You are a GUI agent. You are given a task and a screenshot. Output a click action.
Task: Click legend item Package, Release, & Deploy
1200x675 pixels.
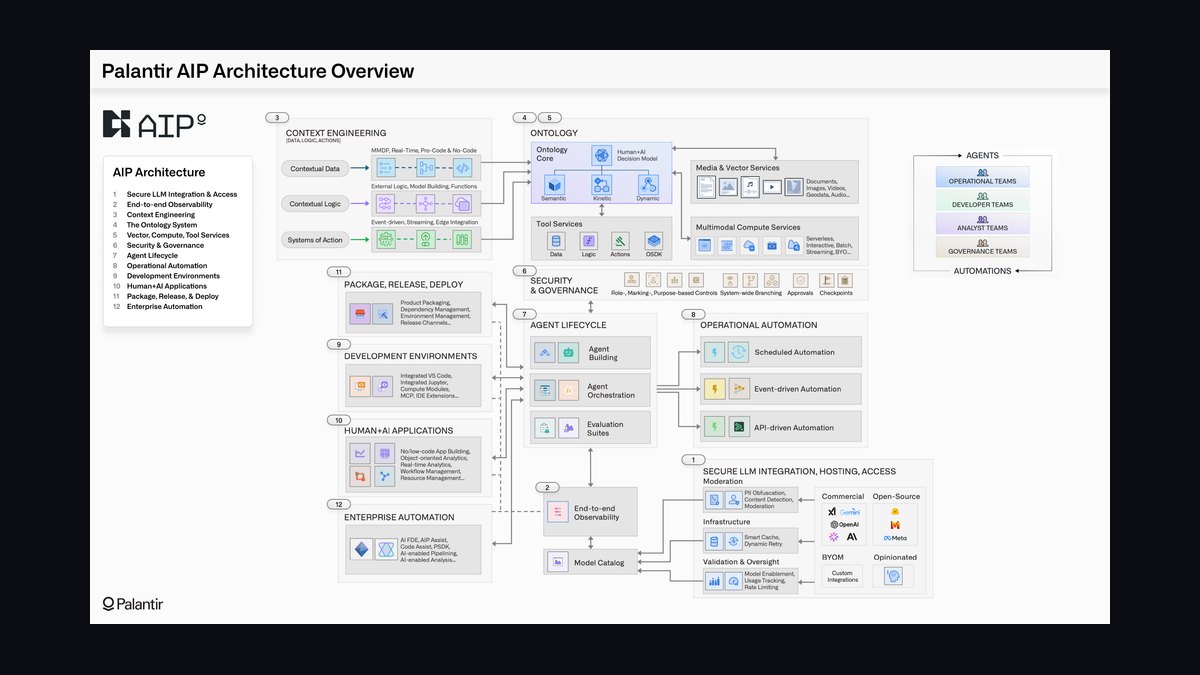(x=173, y=296)
